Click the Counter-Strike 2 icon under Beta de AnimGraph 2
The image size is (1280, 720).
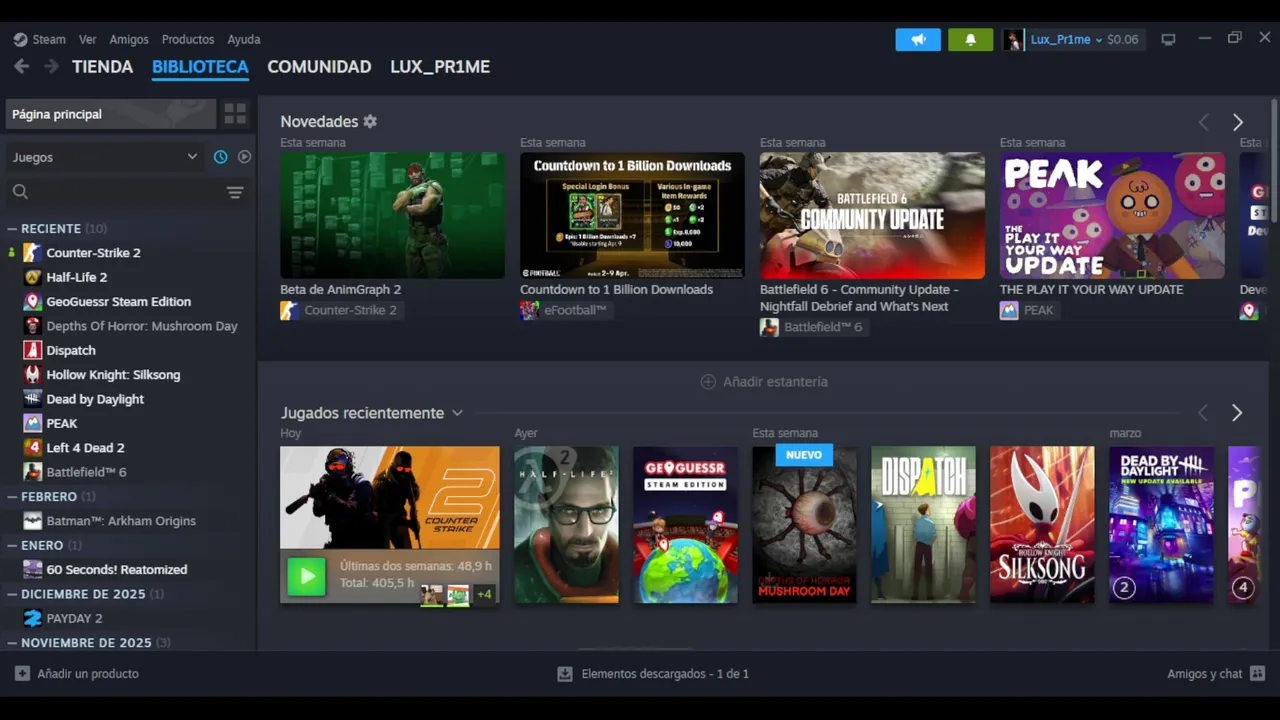coord(289,310)
